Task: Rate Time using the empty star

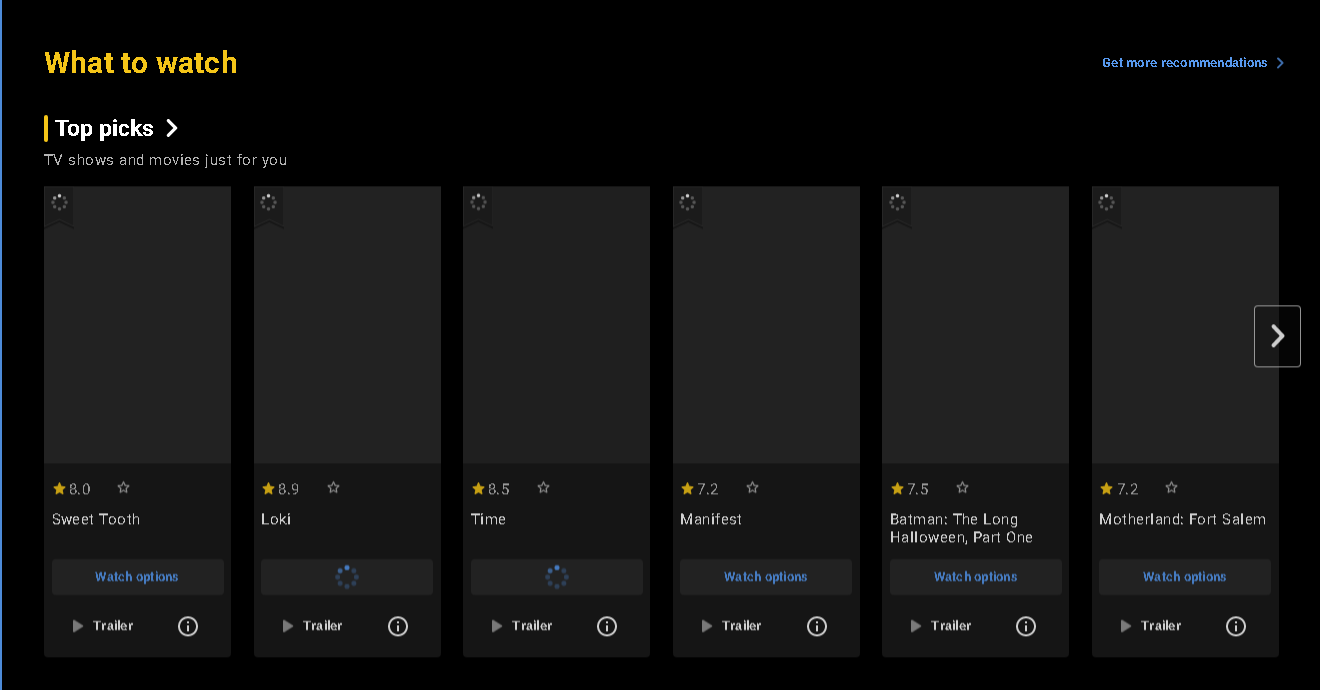Action: click(x=543, y=488)
